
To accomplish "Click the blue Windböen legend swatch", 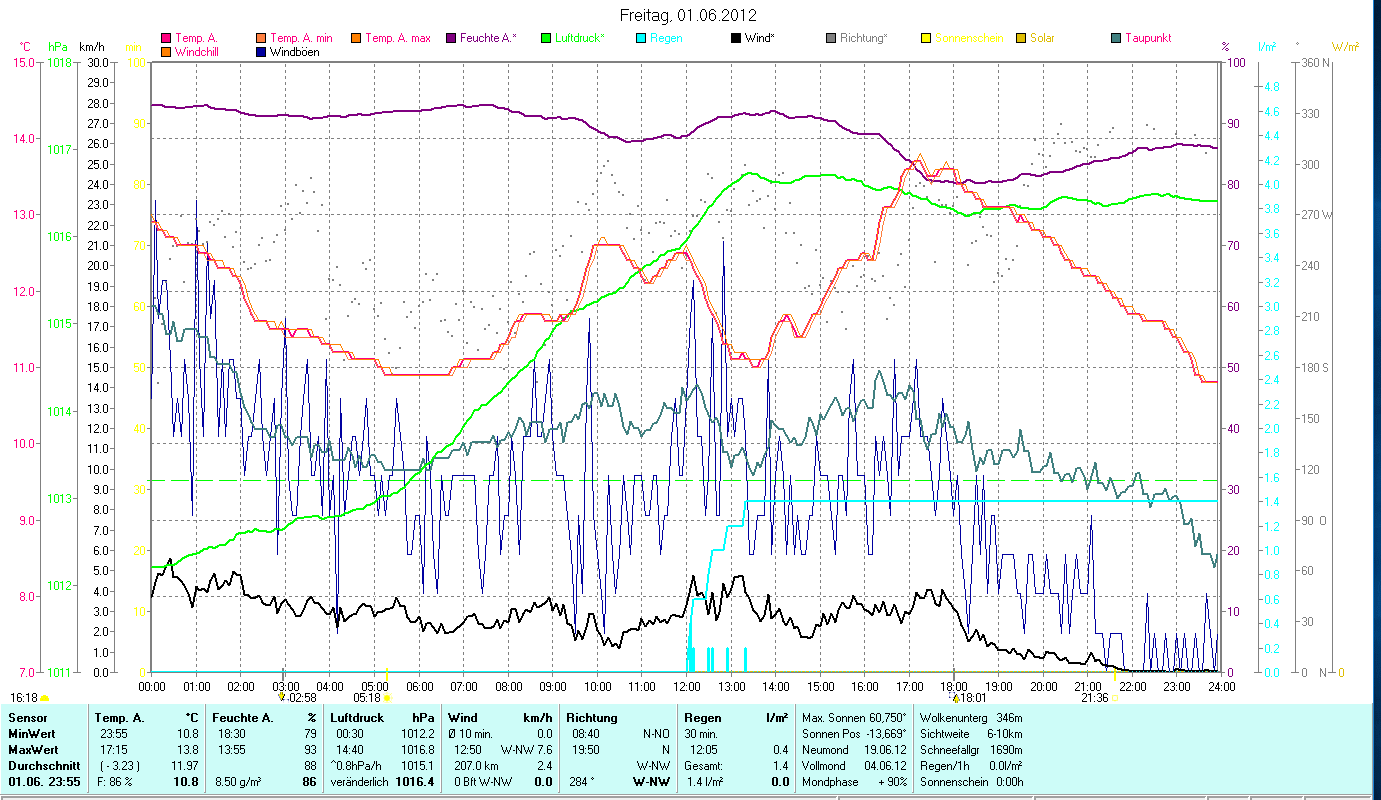I will (x=262, y=52).
